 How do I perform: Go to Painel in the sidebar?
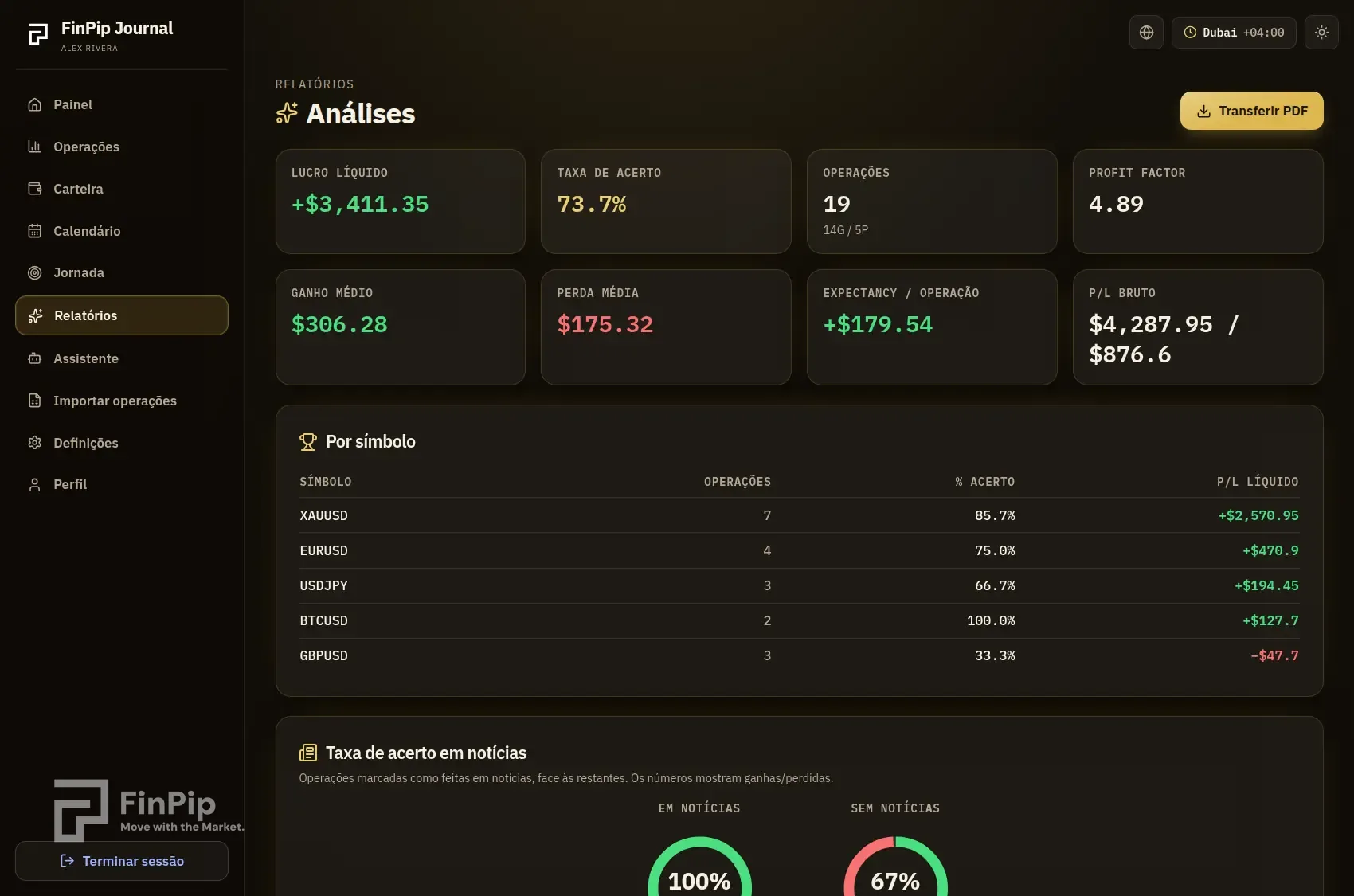122,104
